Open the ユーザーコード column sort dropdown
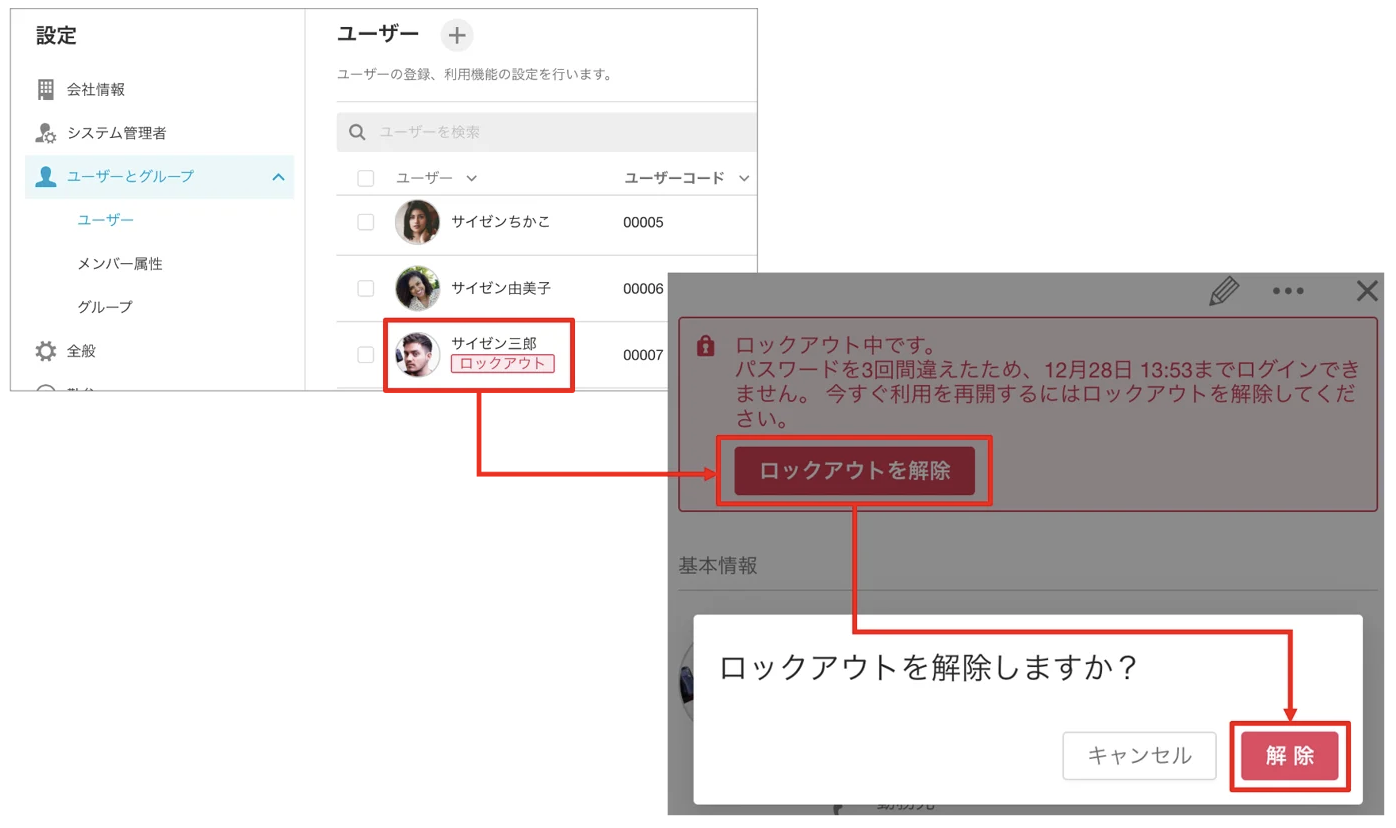The width and height of the screenshot is (1396, 828). click(744, 179)
